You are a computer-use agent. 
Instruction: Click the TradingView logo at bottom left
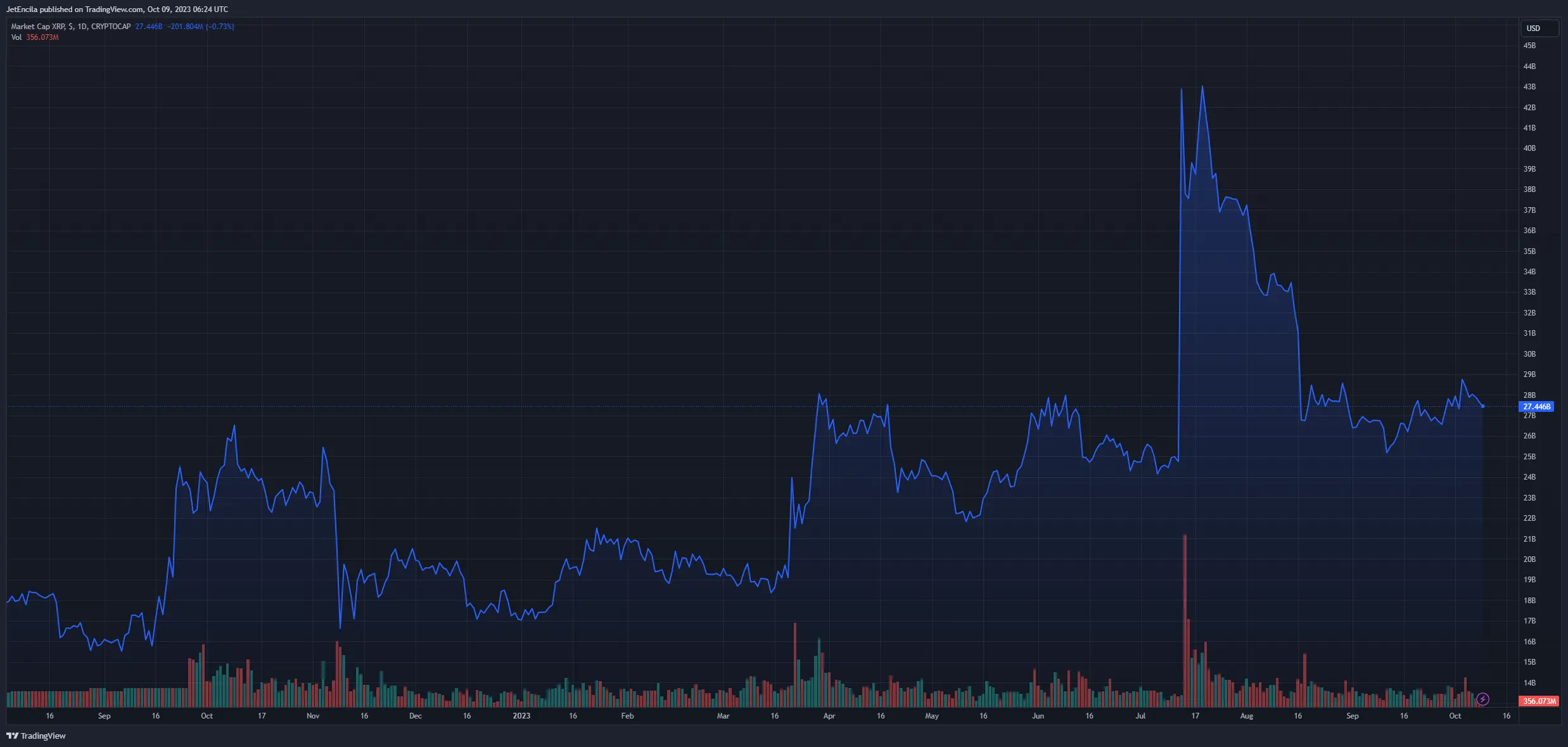tap(12, 736)
